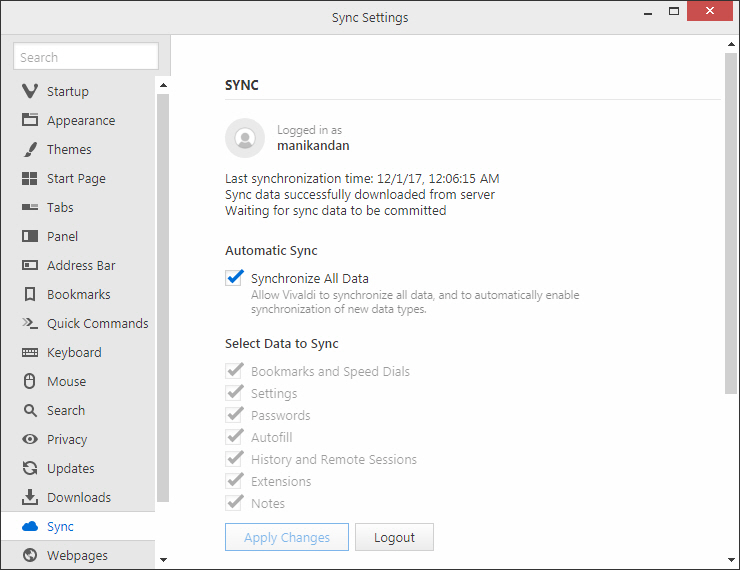Image resolution: width=740 pixels, height=570 pixels.
Task: Click the Panel icon in sidebar
Action: tap(30, 236)
